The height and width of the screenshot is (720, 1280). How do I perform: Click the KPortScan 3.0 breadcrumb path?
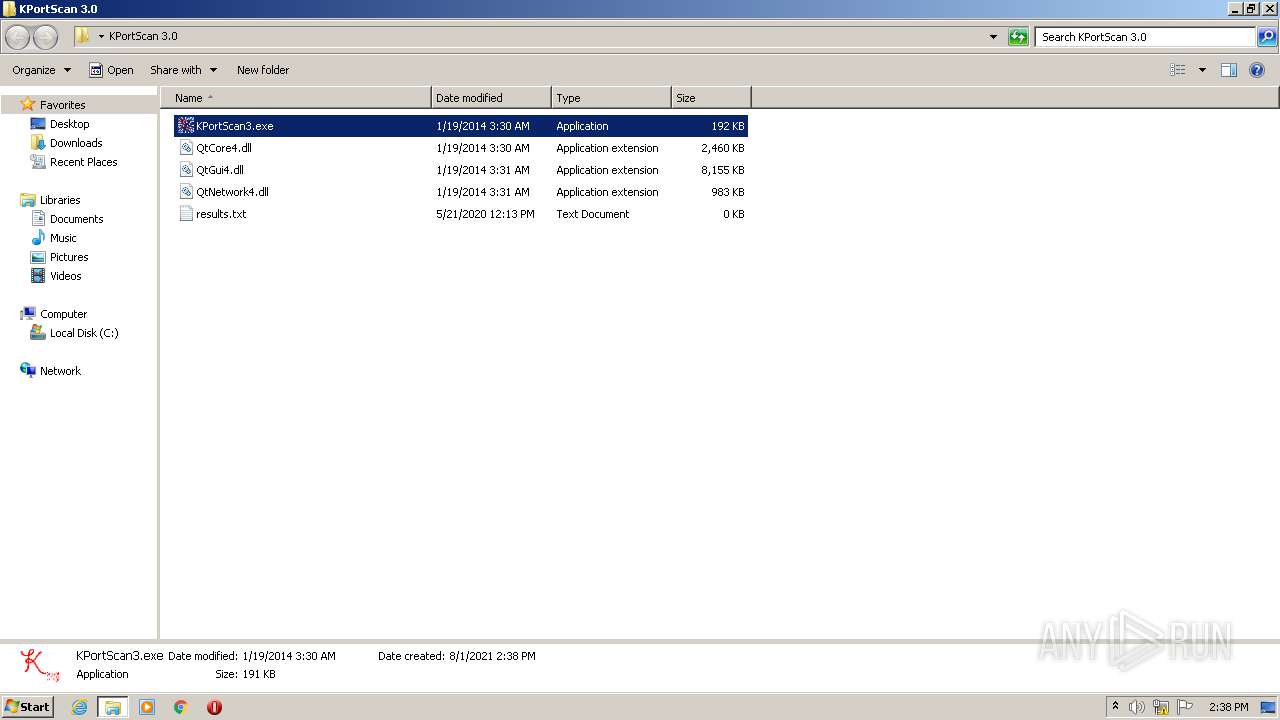pyautogui.click(x=143, y=37)
